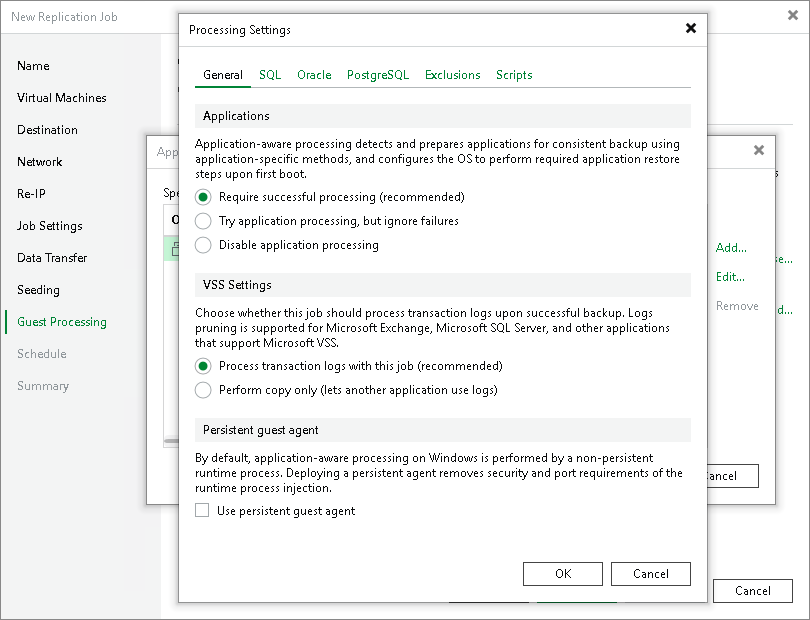Open the PostgreSQL tab
The height and width of the screenshot is (620, 810).
point(377,75)
